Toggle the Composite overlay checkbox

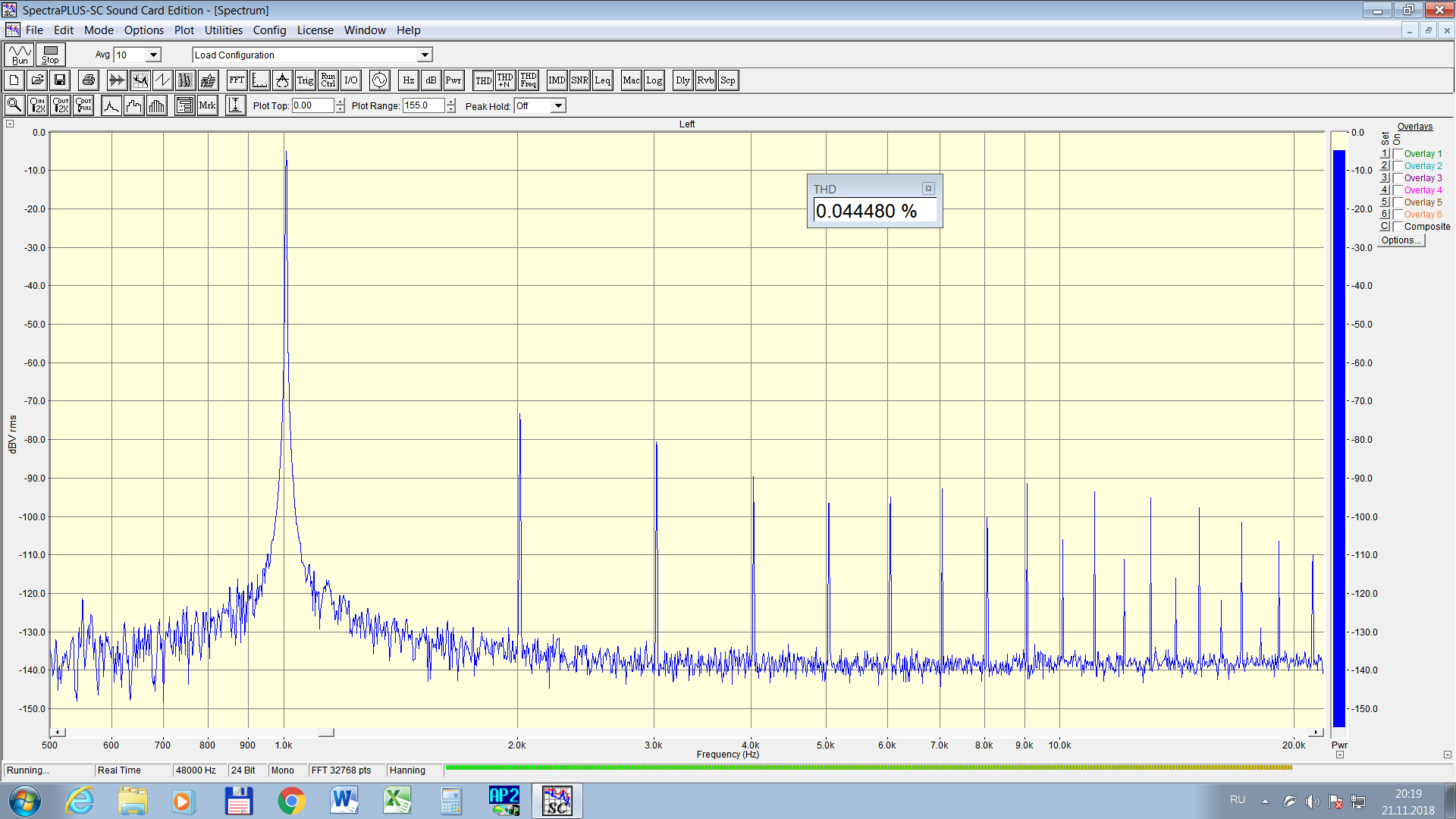point(1398,227)
